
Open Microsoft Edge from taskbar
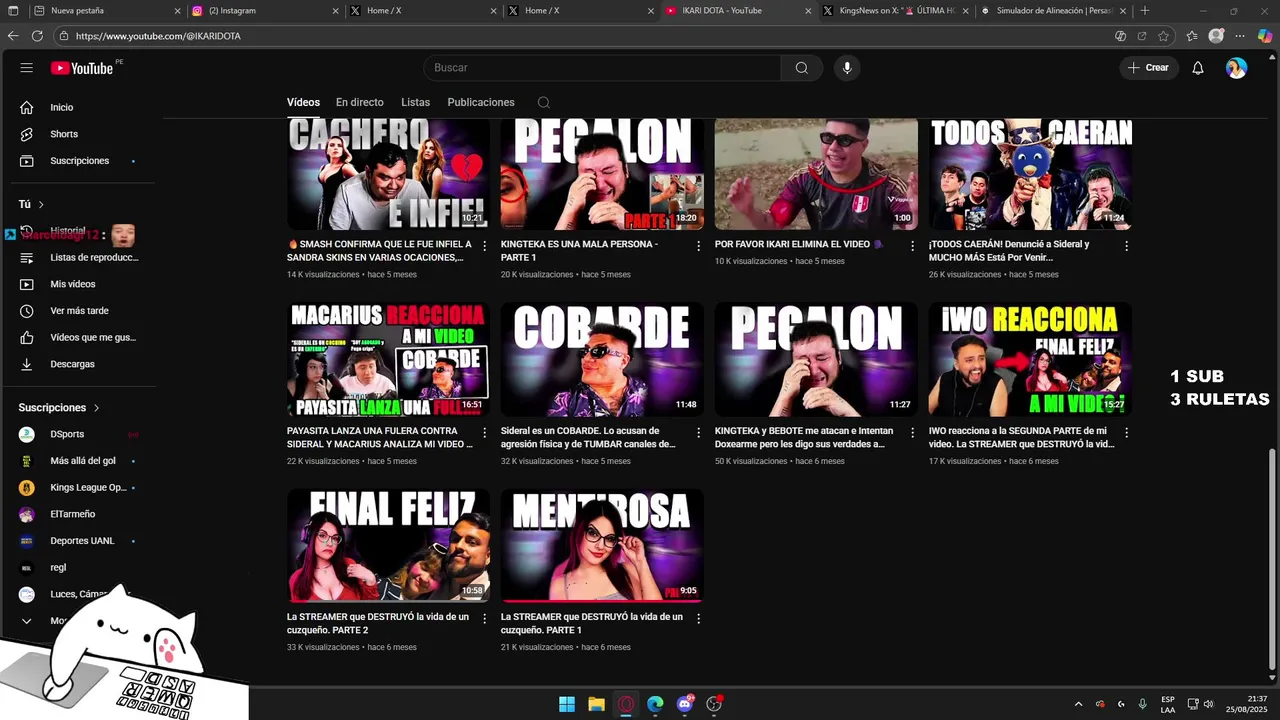(x=655, y=704)
